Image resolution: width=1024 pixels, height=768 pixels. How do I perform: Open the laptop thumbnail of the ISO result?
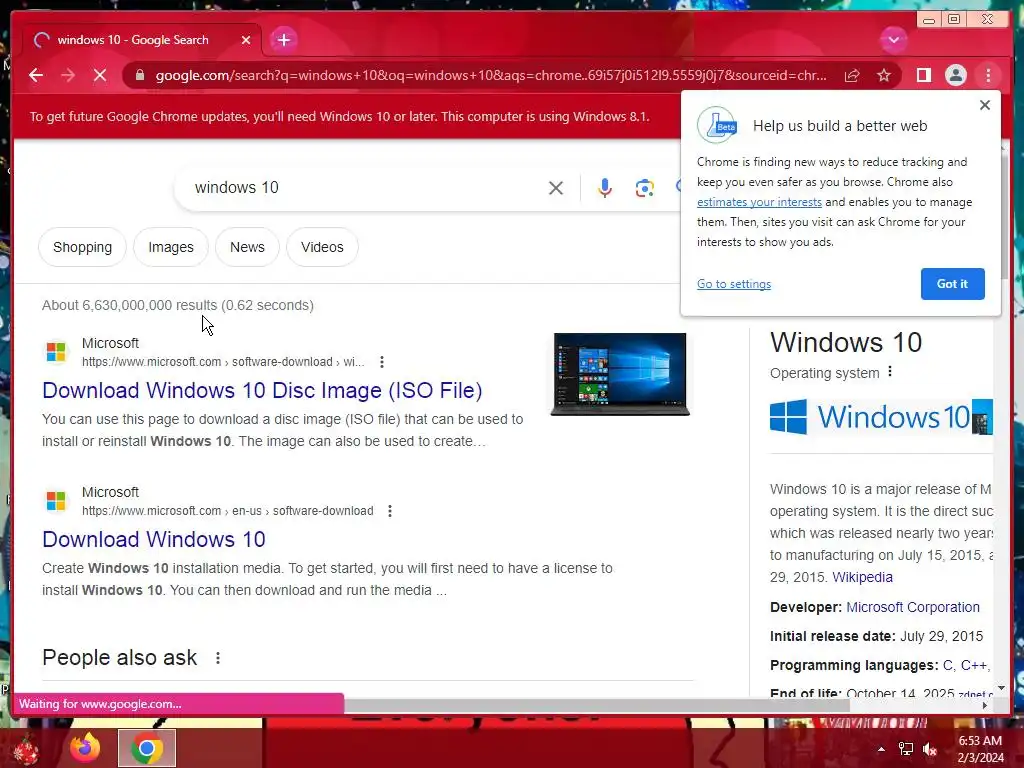(x=620, y=374)
